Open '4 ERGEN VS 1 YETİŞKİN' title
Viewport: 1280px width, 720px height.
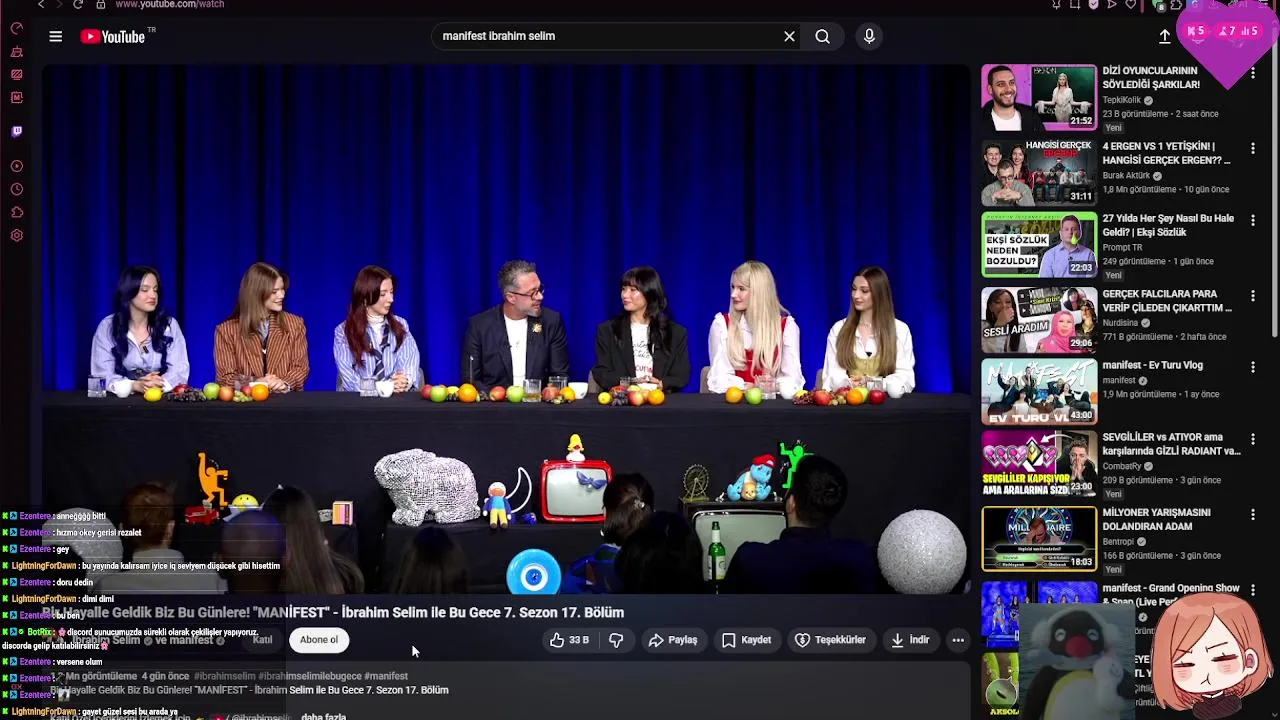pyautogui.click(x=1166, y=153)
